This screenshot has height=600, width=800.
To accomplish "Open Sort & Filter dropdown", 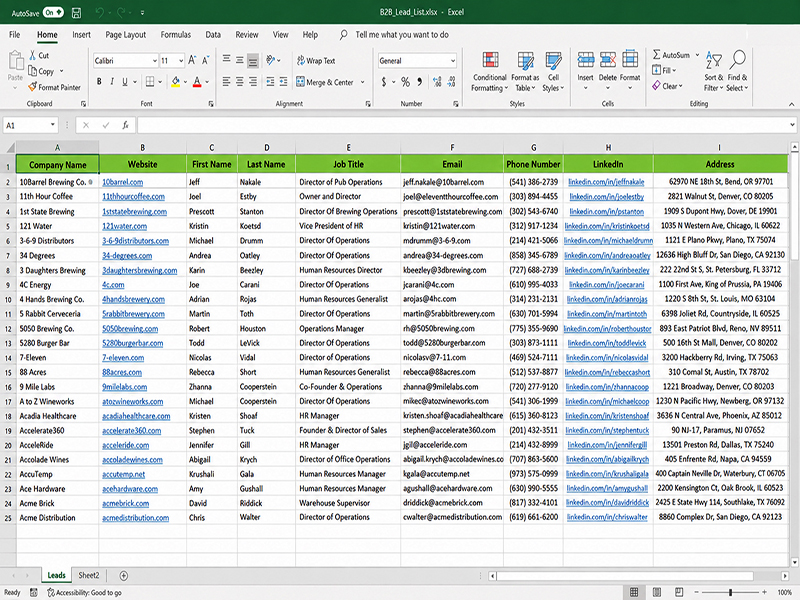I will click(713, 71).
